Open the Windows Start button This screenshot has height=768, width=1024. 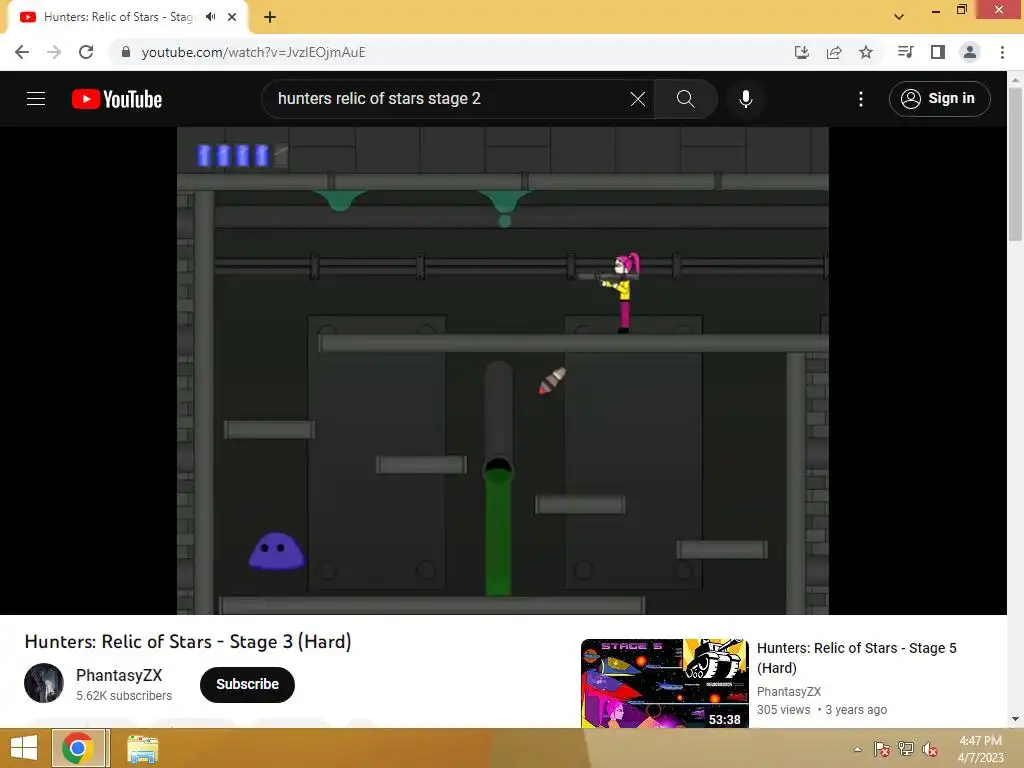click(x=24, y=748)
